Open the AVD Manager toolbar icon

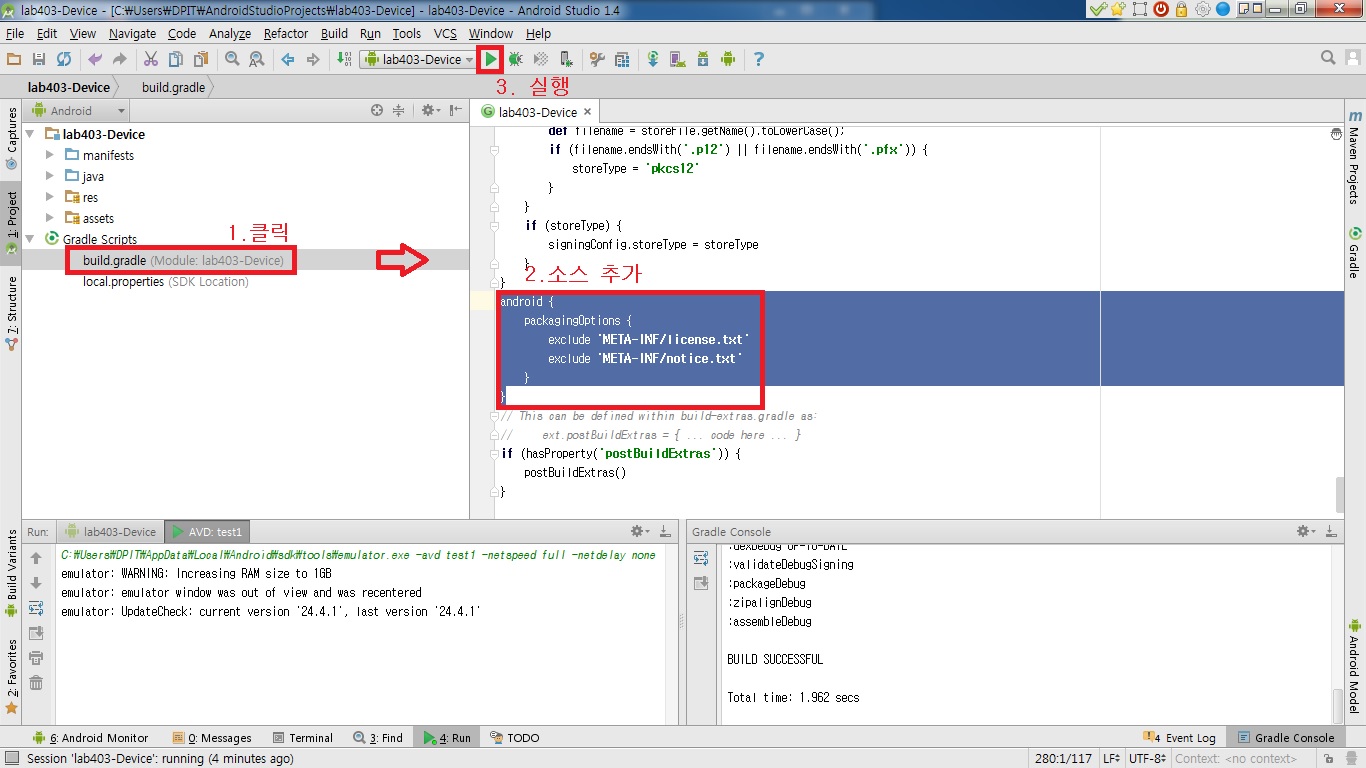(x=677, y=60)
